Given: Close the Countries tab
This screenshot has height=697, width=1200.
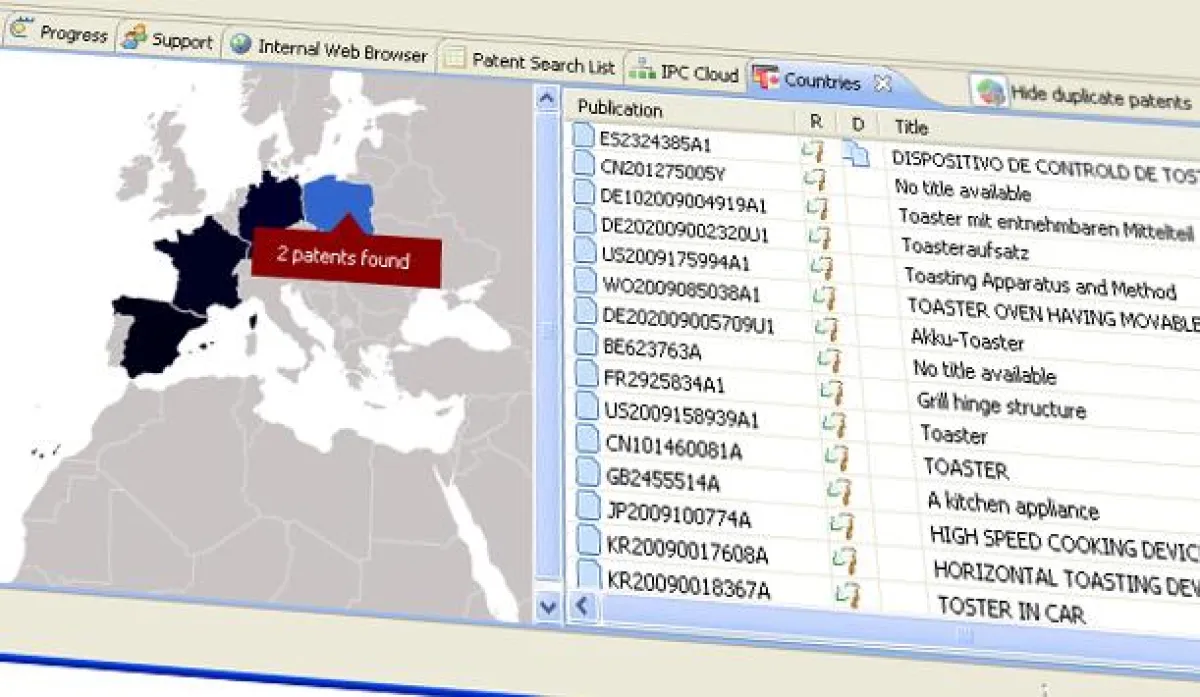Looking at the screenshot, I should [882, 84].
